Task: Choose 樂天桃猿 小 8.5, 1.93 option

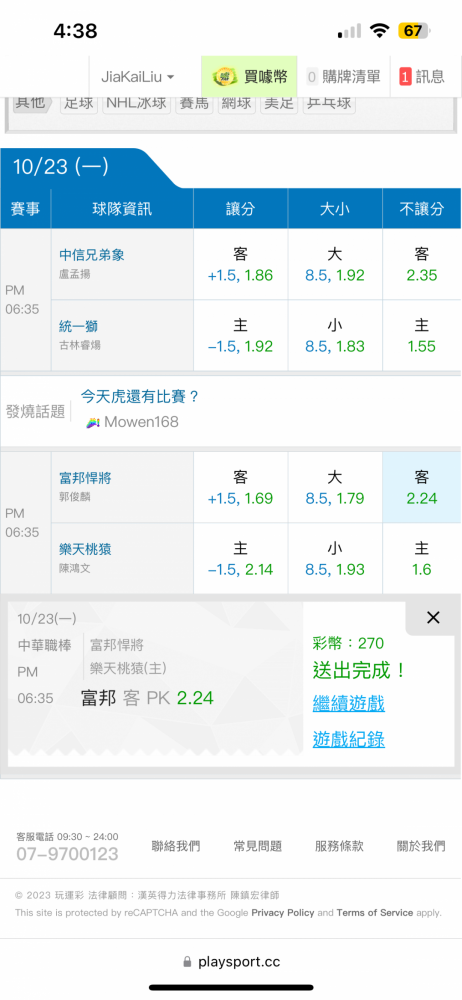Action: [x=335, y=559]
